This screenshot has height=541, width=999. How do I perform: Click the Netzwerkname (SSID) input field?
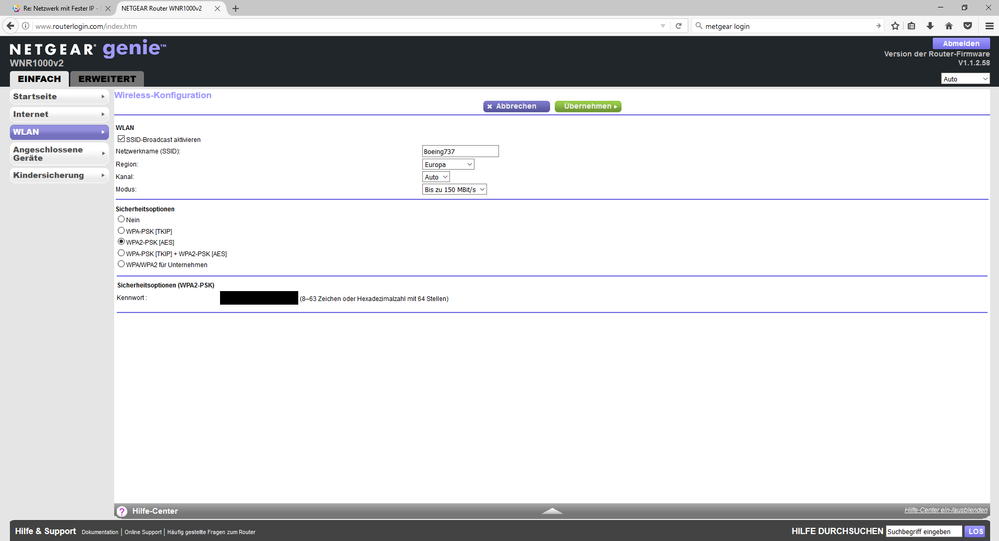tap(460, 151)
